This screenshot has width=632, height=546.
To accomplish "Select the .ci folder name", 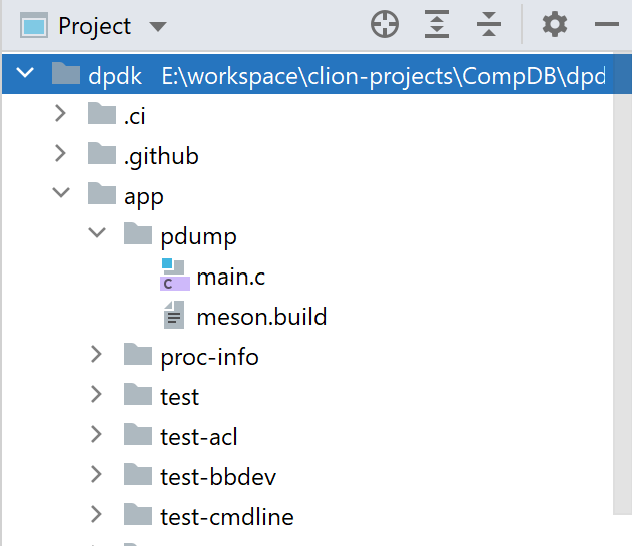I will [135, 116].
